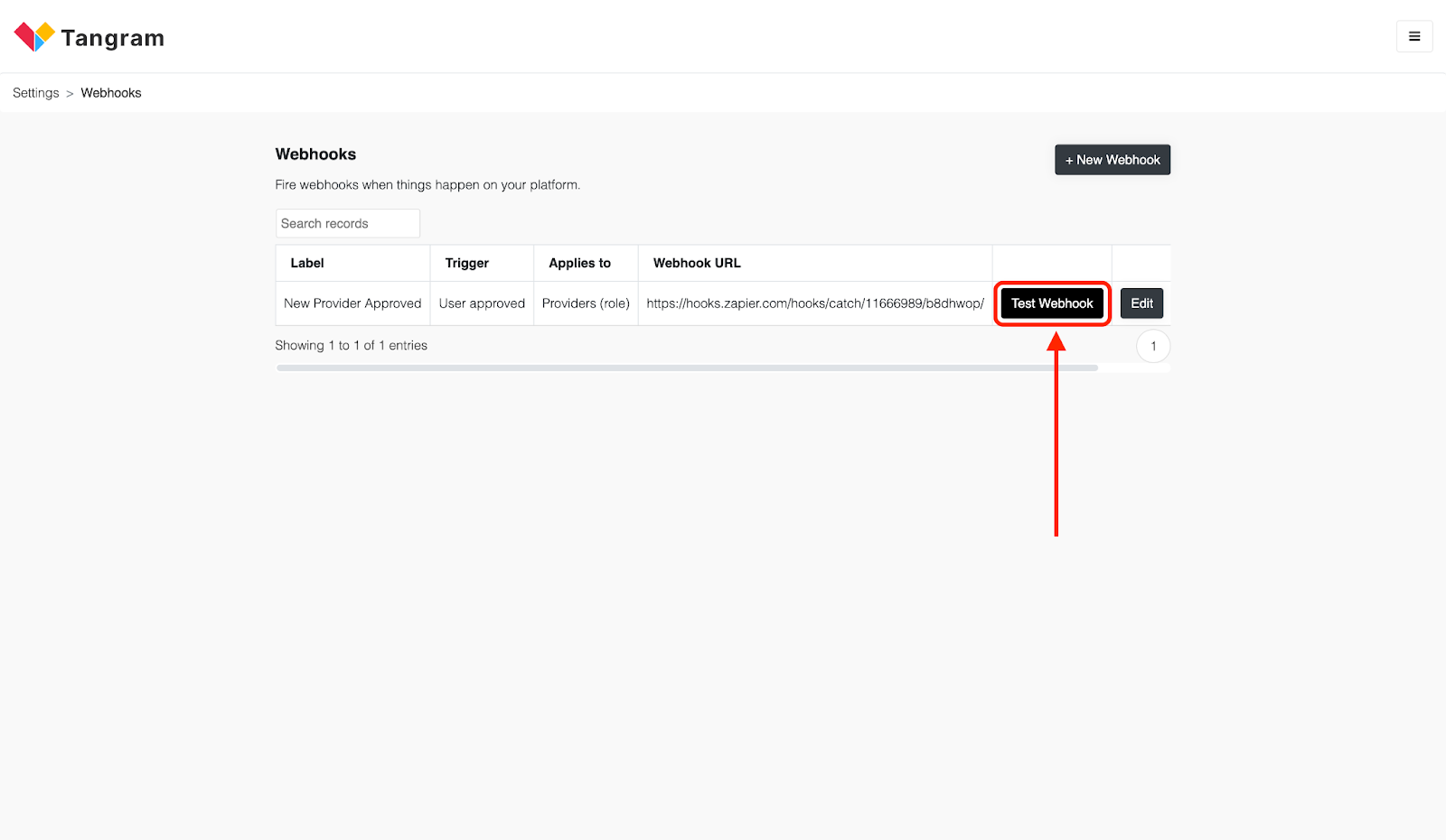Go to Settings breadcrumb
Screen dimensions: 1446x840
[35, 93]
